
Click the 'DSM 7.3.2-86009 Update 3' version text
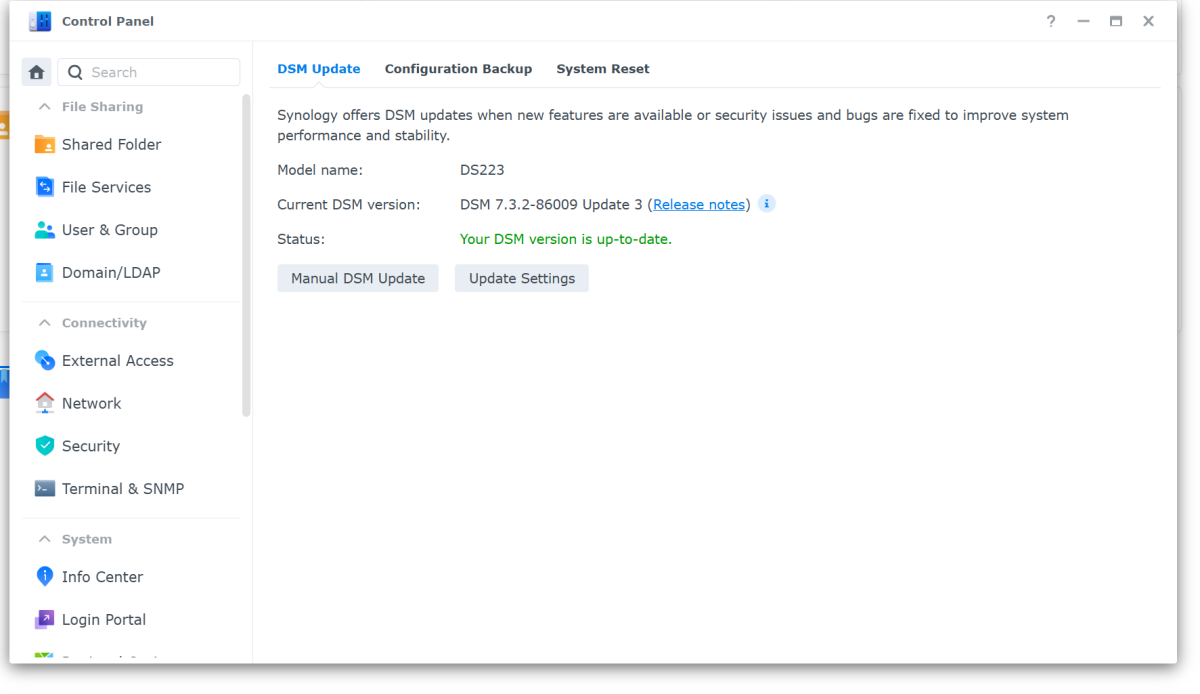552,204
